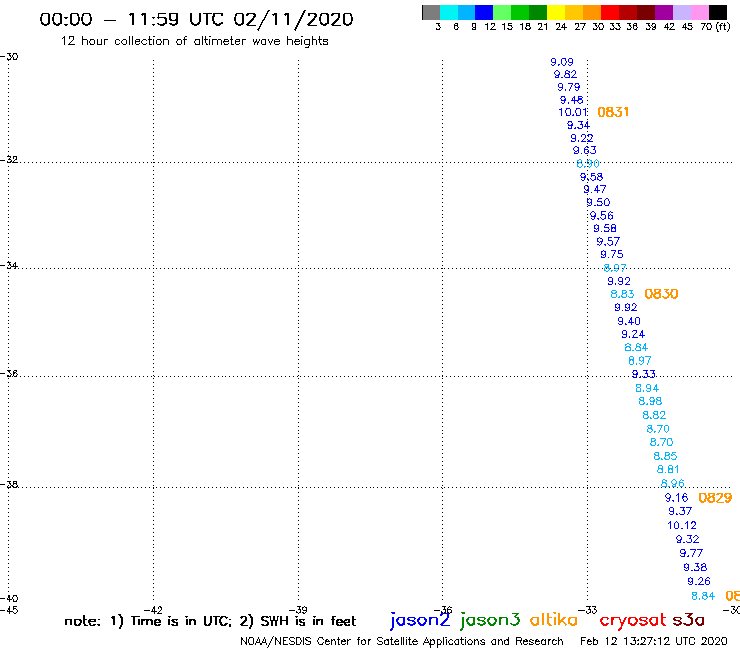740x650 pixels.
Task: Click the wave height value 9.57
Action: click(608, 241)
